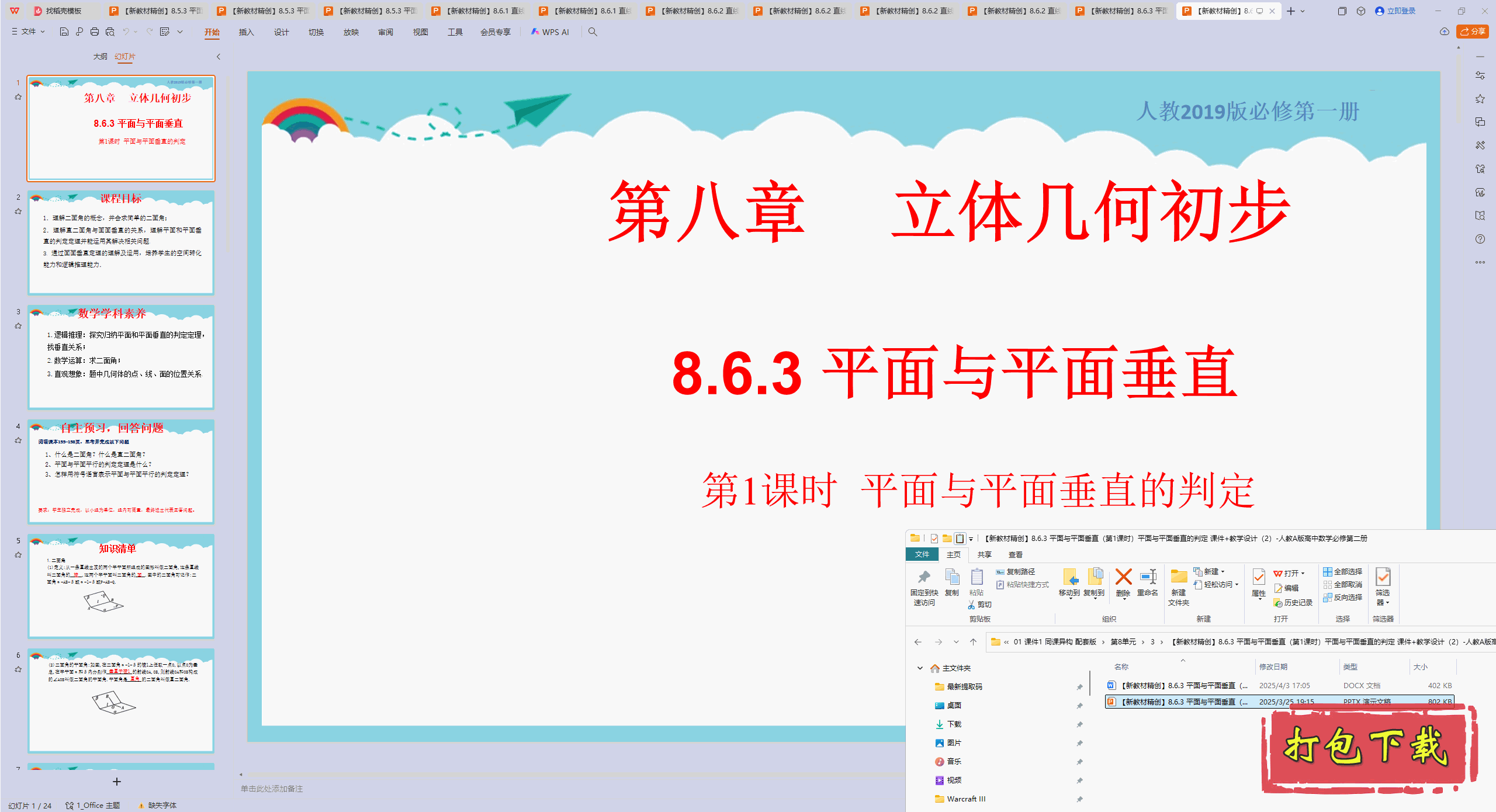The image size is (1496, 812).
Task: Open the 设计 ribbon tab
Action: click(x=281, y=32)
